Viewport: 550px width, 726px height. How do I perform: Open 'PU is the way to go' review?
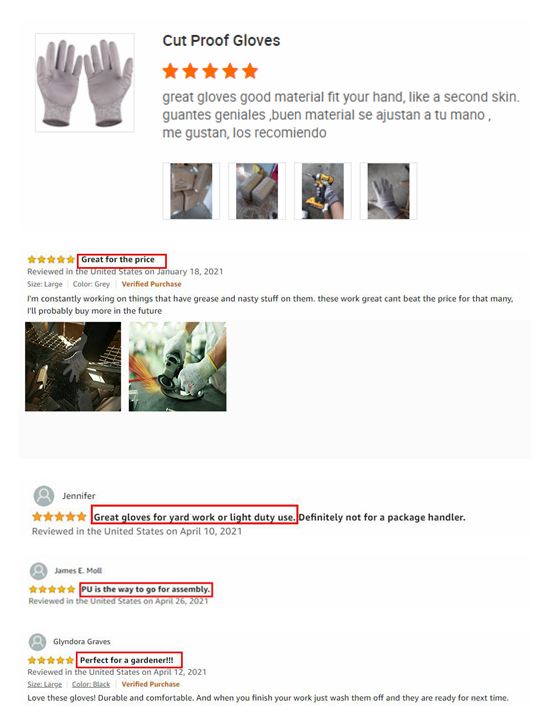(146, 589)
